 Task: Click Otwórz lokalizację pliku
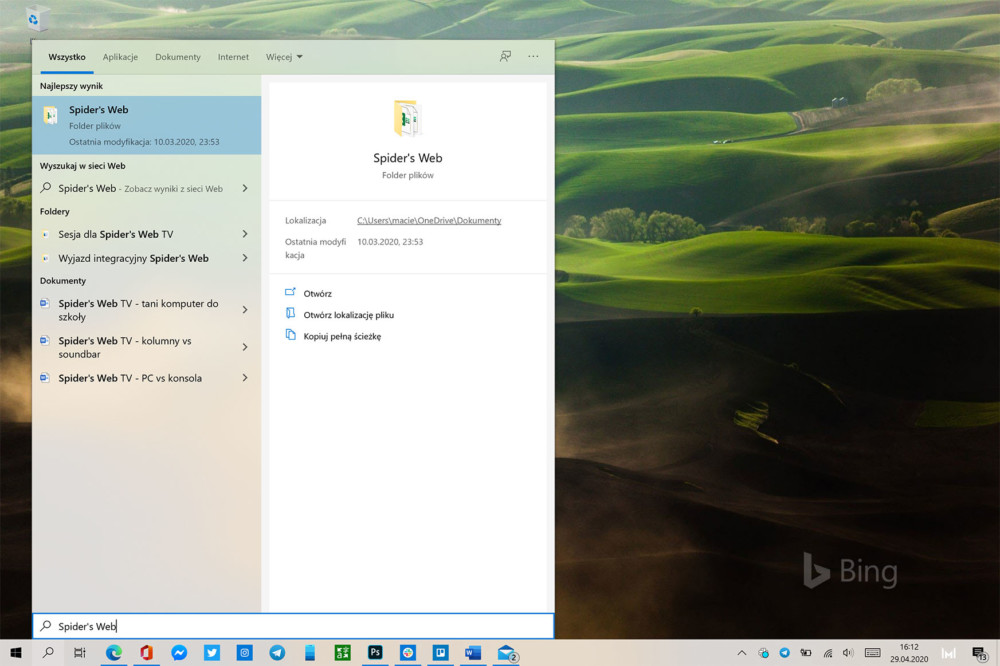[x=348, y=314]
